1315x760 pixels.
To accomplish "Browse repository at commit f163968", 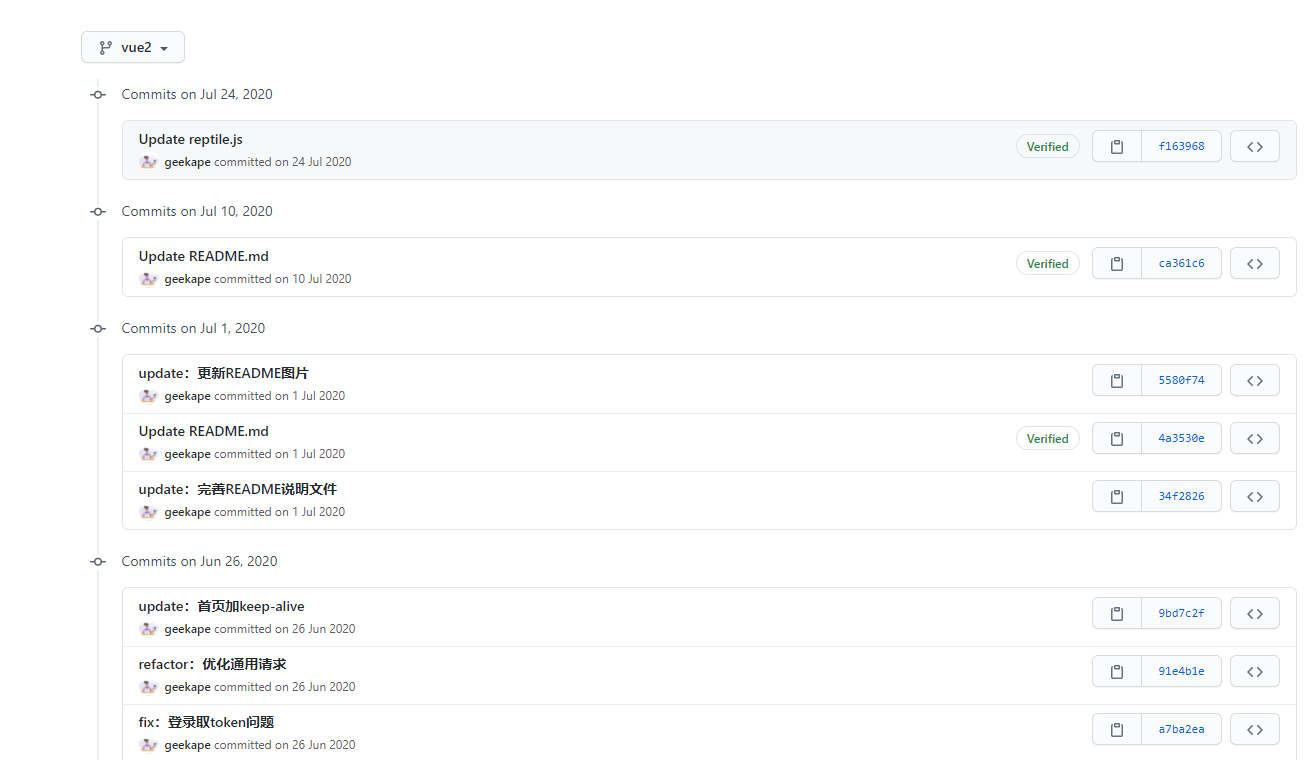I will tap(1255, 146).
